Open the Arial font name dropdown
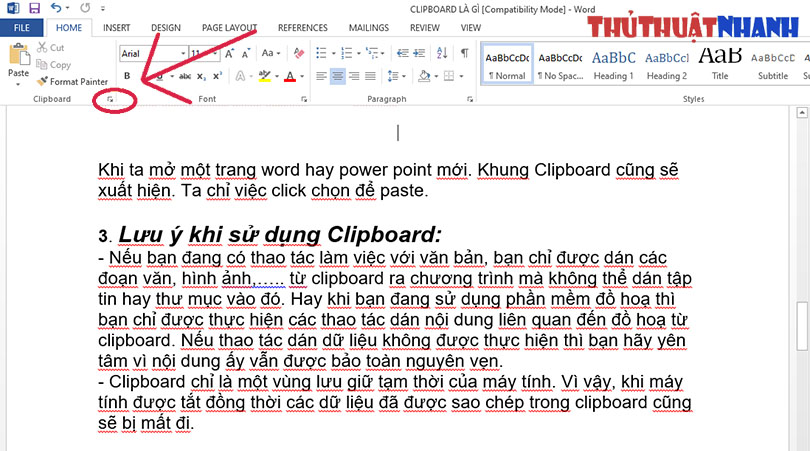Image resolution: width=810 pixels, height=451 pixels. 183,53
